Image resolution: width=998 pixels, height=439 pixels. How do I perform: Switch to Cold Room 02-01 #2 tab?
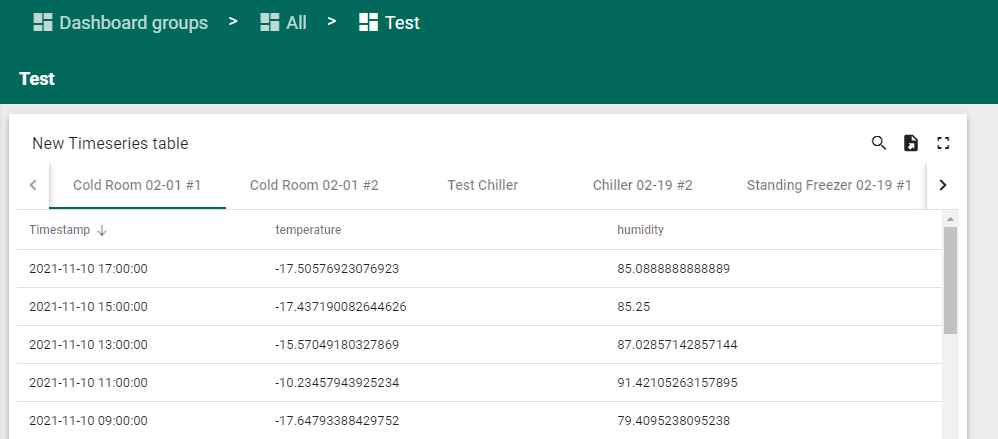(x=314, y=185)
